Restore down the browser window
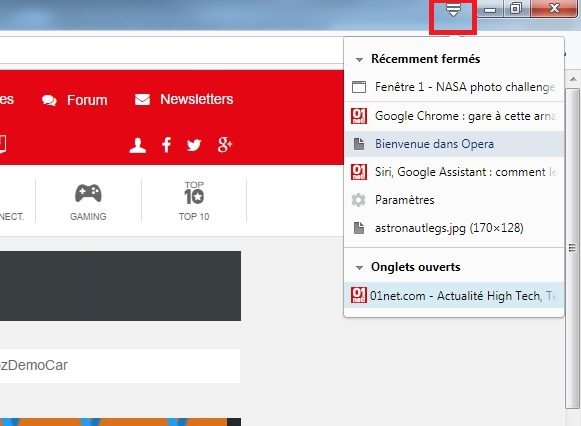Image resolution: width=581 pixels, height=426 pixels. 516,9
